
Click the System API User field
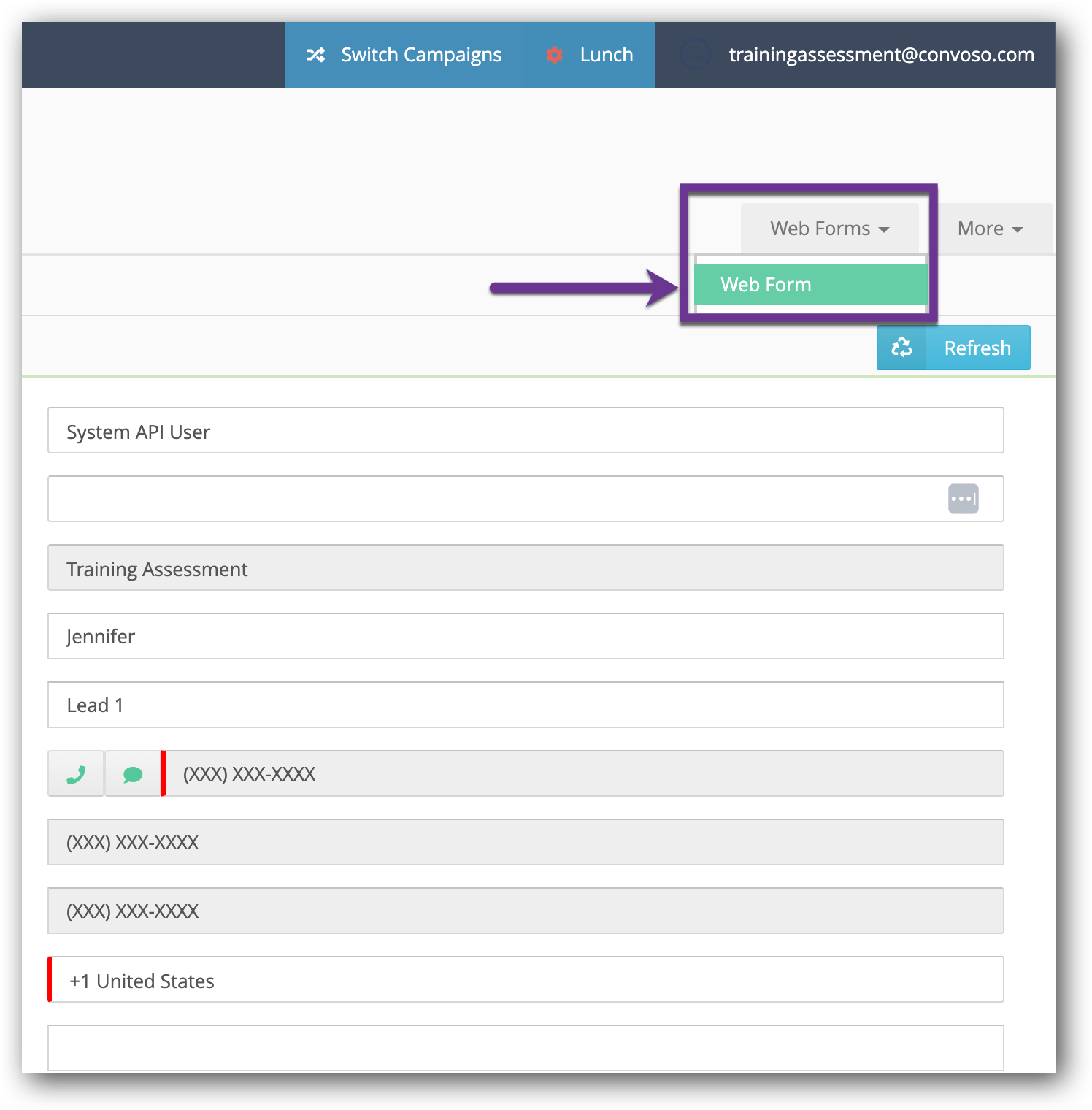pos(526,430)
